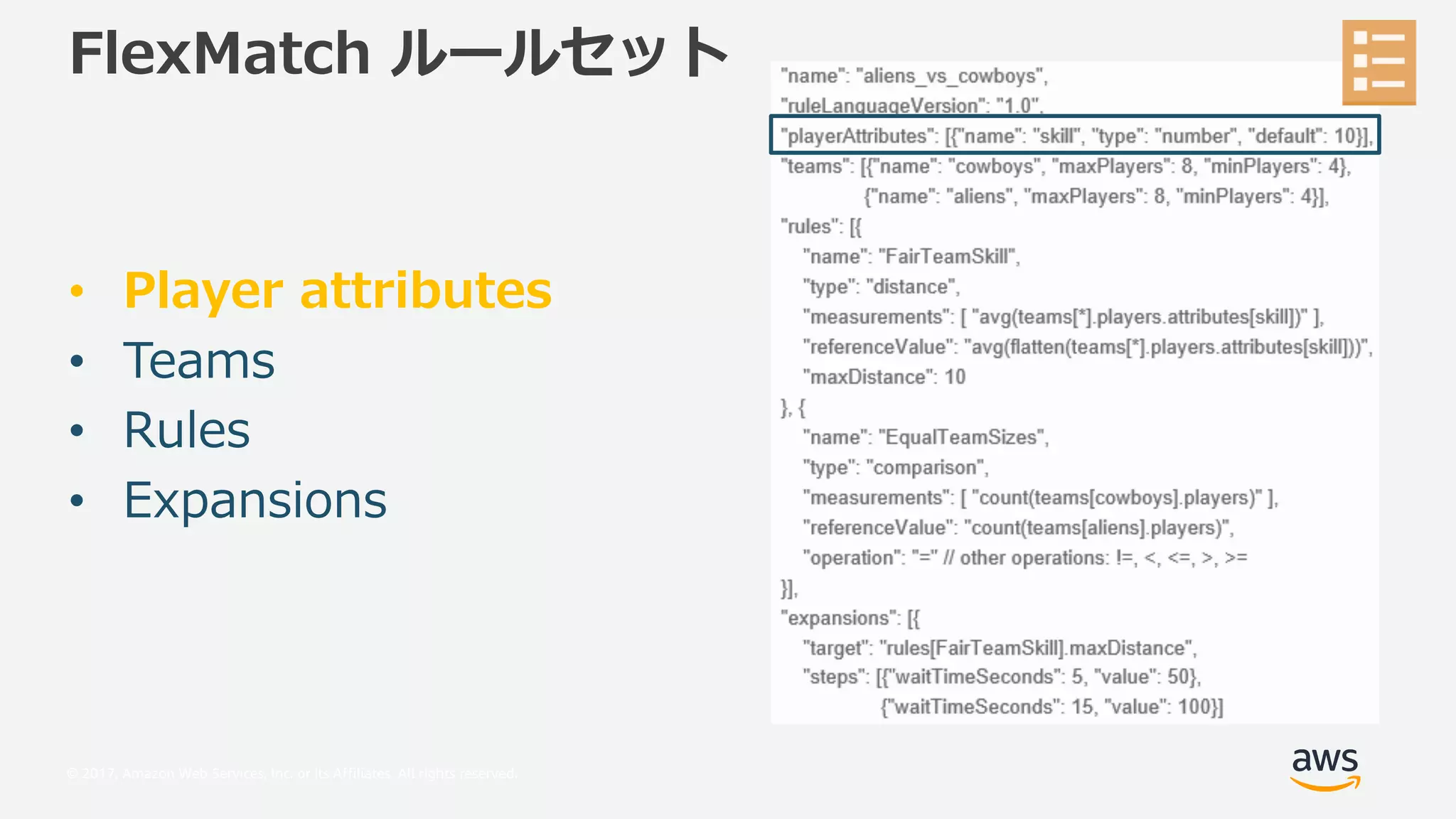Click the cowboys team definition line
This screenshot has height=819, width=1456.
[x=1065, y=166]
